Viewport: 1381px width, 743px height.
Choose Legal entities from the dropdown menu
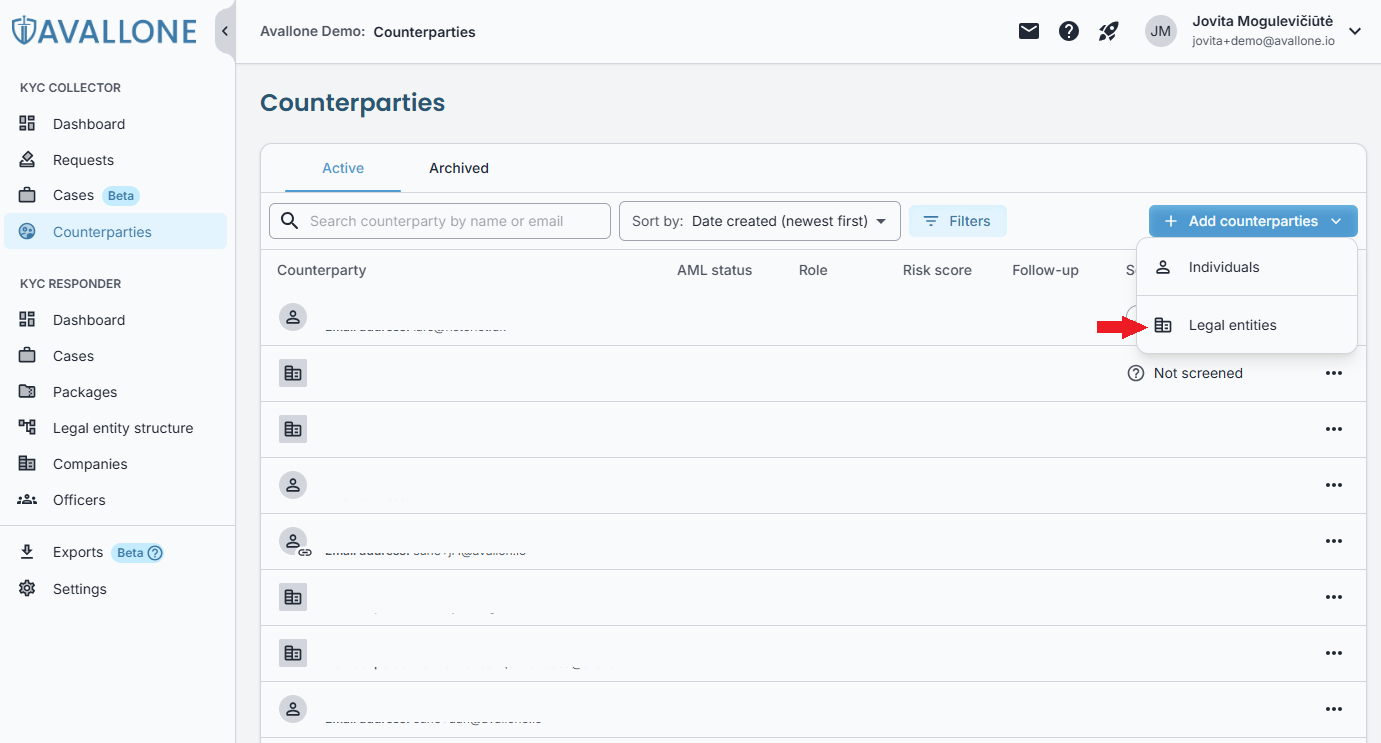click(1247, 325)
